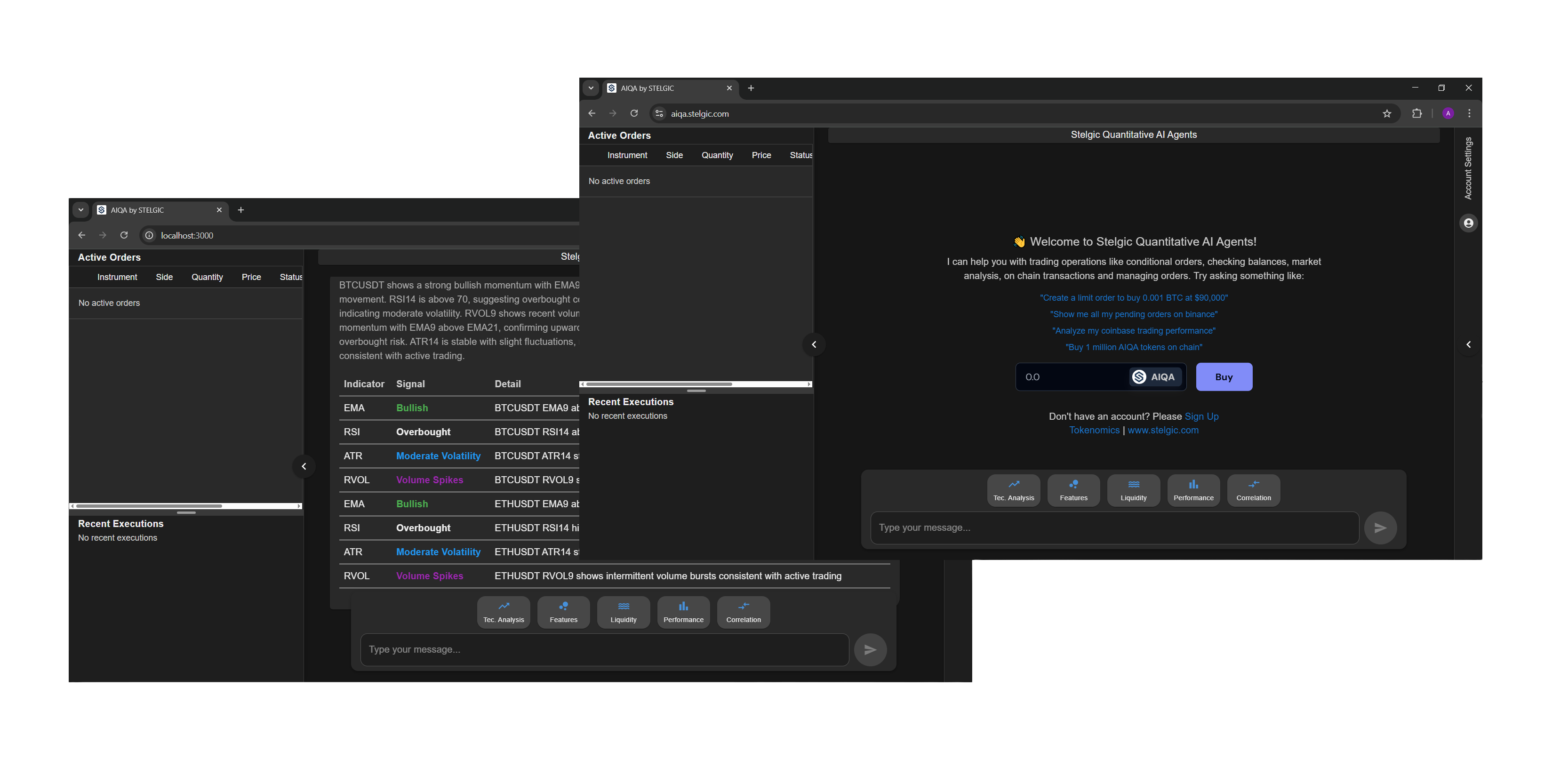Collapse orders panel in localhost window
Image resolution: width=1568 pixels, height=783 pixels.
(x=304, y=466)
